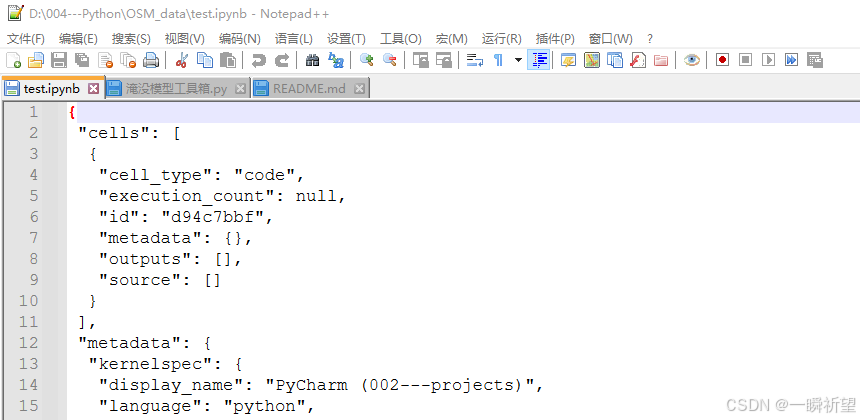Screen dimensions: 860x420
Task: Open dropdown arrow beside pilcrow icon
Action: coord(518,60)
